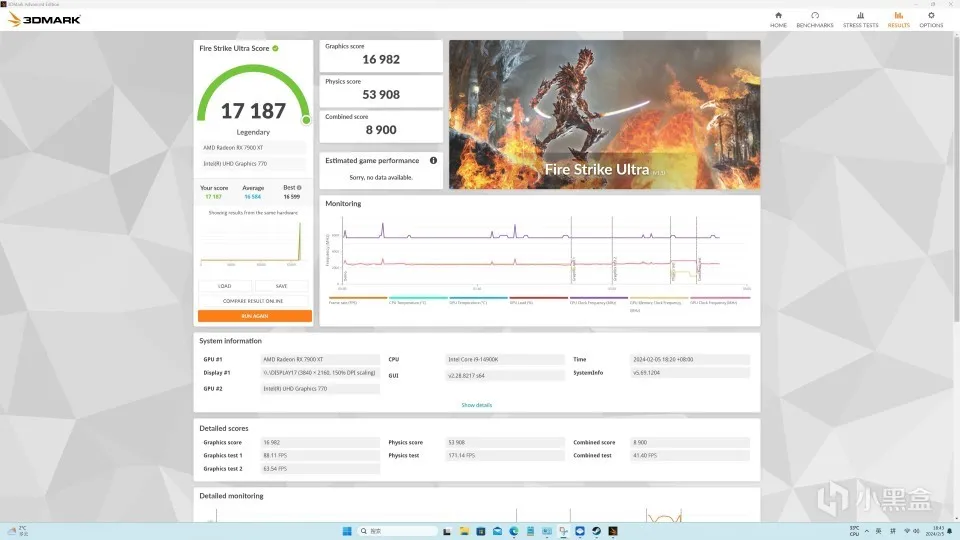960x540 pixels.
Task: Click the estimated game performance info icon
Action: [x=433, y=160]
